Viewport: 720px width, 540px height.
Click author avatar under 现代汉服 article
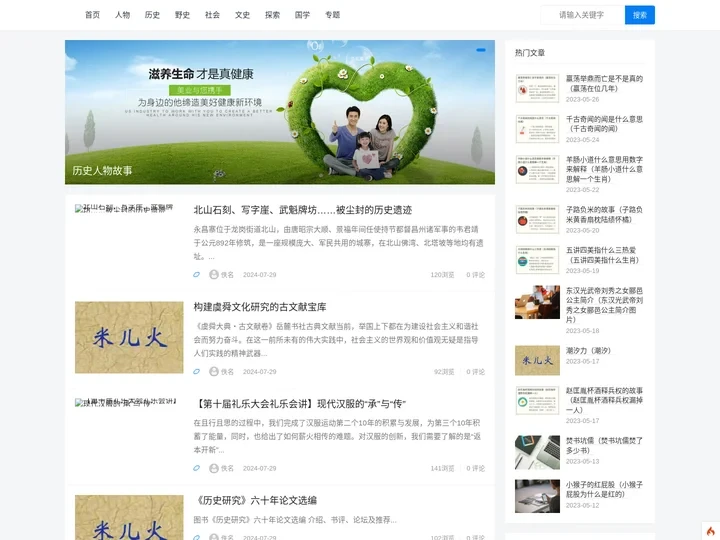click(214, 468)
